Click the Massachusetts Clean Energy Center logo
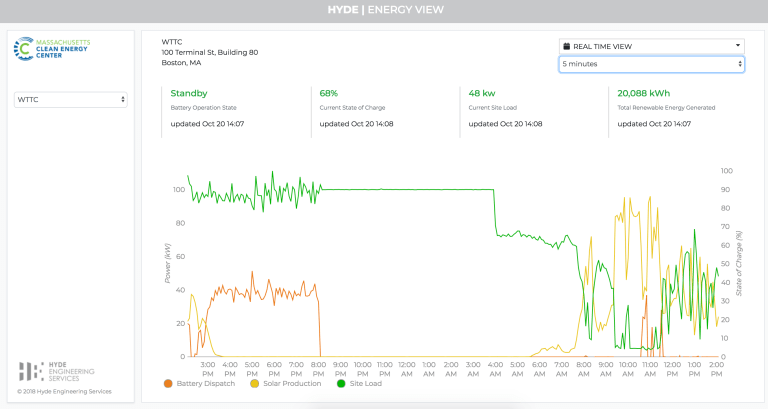The image size is (768, 409). coord(51,49)
